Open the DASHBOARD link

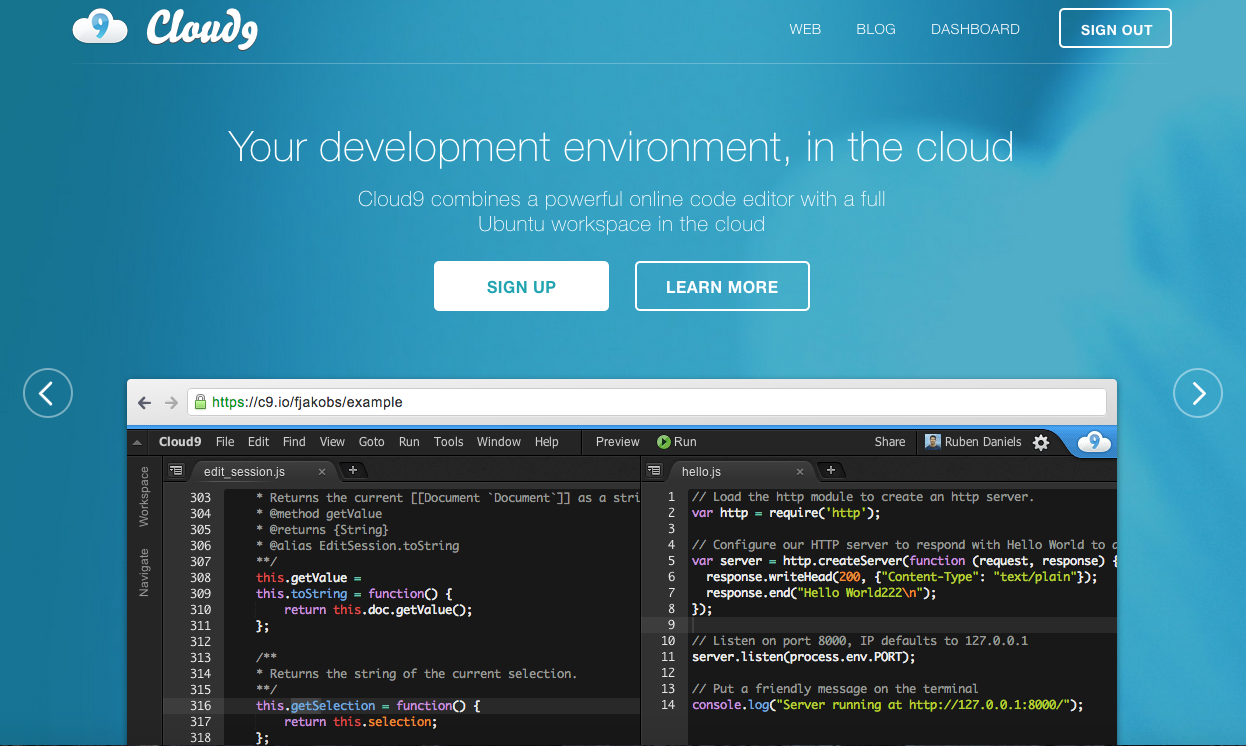(975, 30)
